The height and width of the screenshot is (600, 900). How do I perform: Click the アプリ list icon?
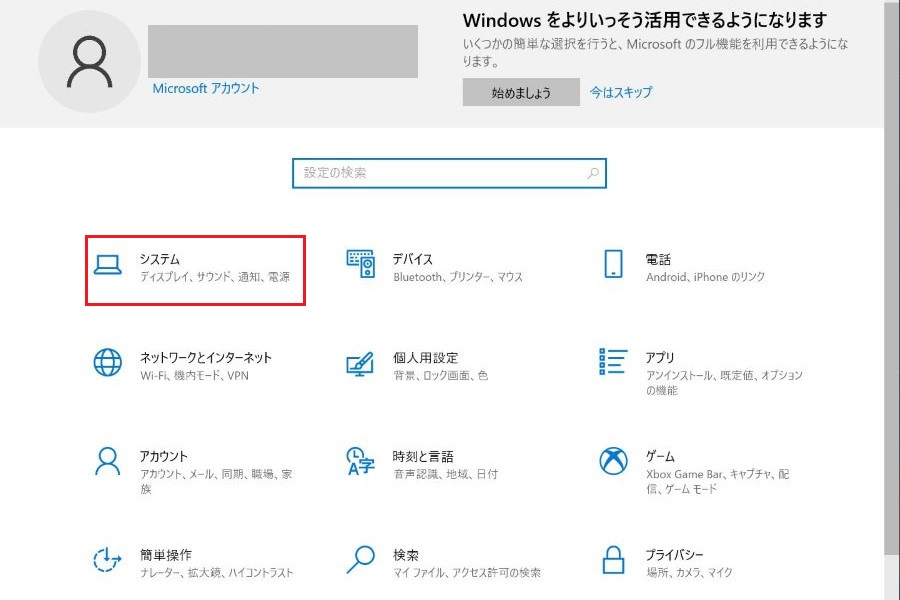pos(613,362)
